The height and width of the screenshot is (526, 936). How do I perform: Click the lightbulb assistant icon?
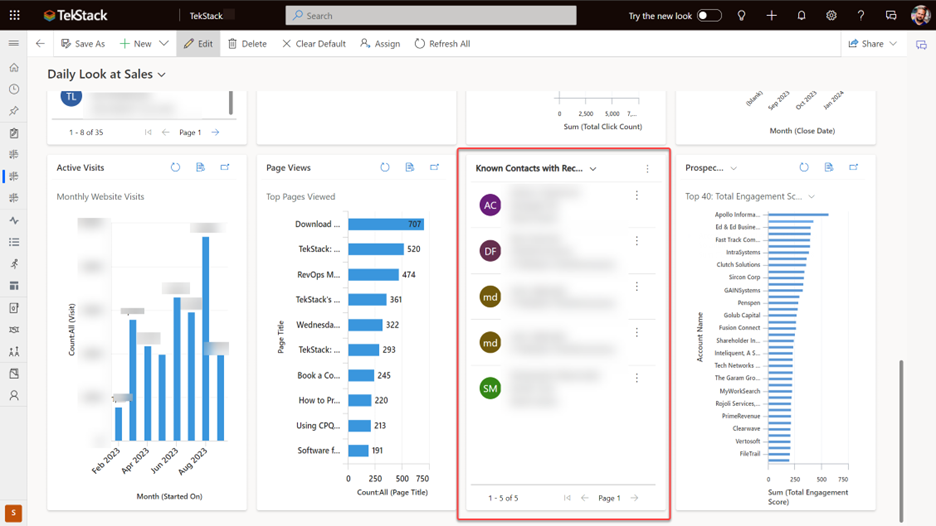tap(741, 16)
